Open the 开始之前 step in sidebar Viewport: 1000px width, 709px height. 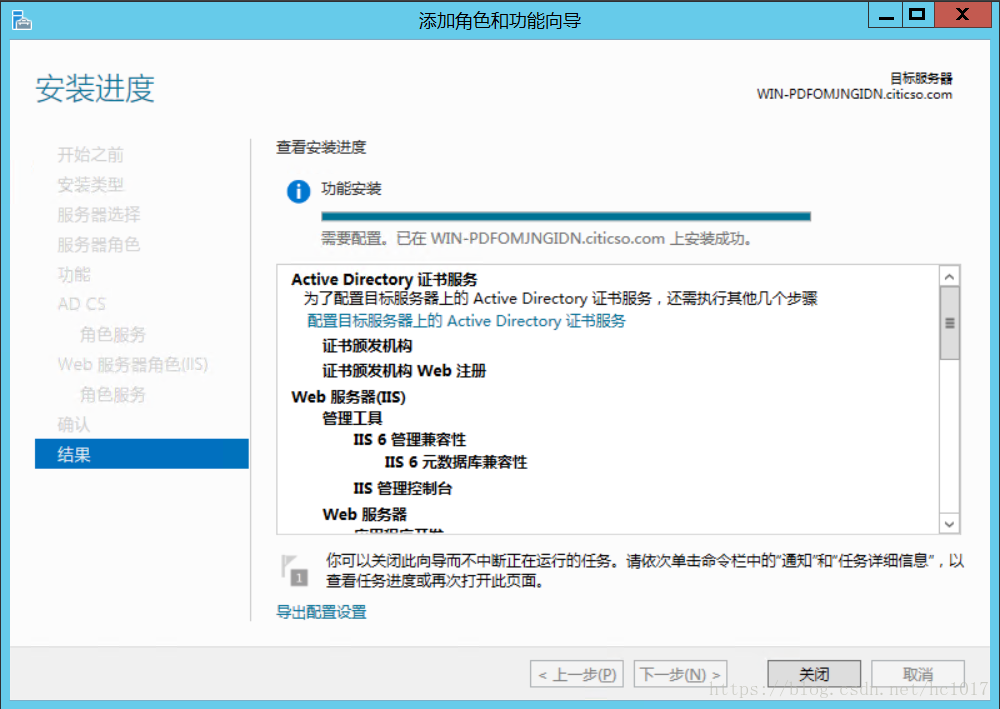click(x=91, y=154)
